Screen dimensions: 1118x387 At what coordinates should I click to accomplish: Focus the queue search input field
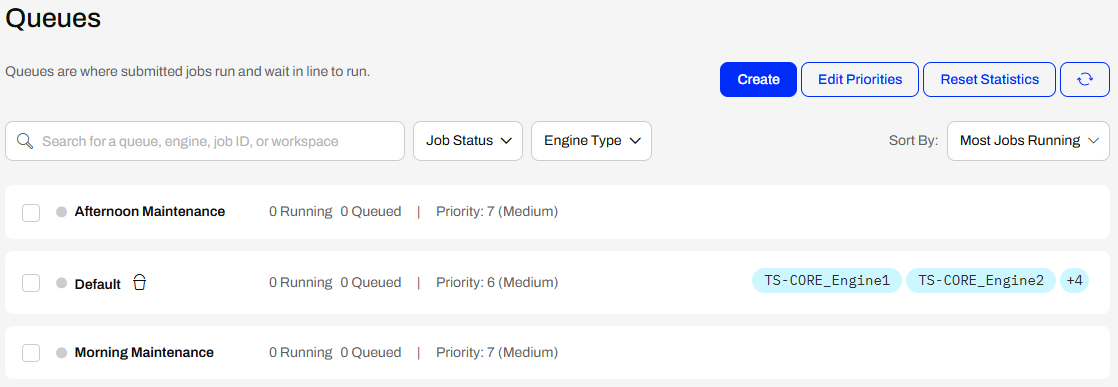pos(205,141)
